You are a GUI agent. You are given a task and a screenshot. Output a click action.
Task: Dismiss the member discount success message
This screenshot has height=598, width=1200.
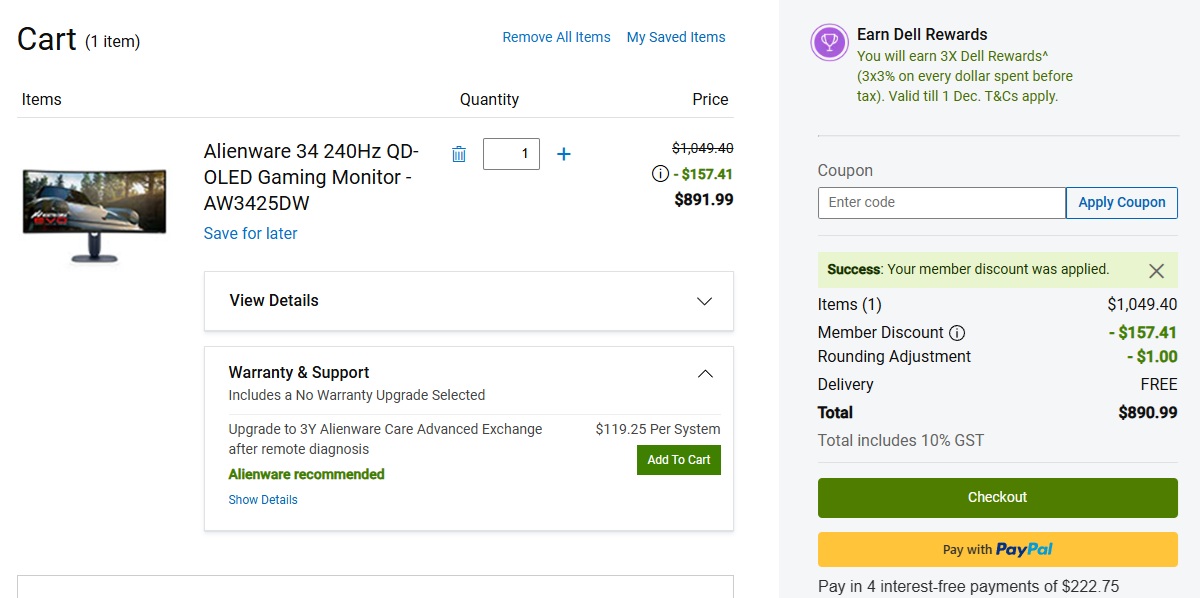tap(1156, 270)
